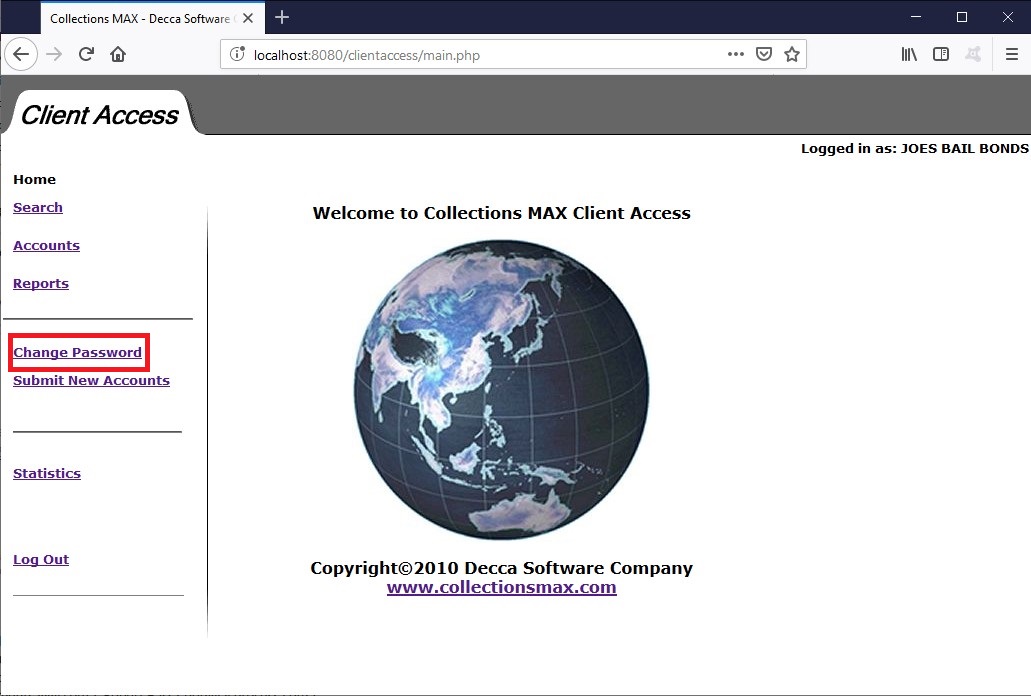Open the Library bookmarks icon
The height and width of the screenshot is (696, 1031).
(909, 54)
